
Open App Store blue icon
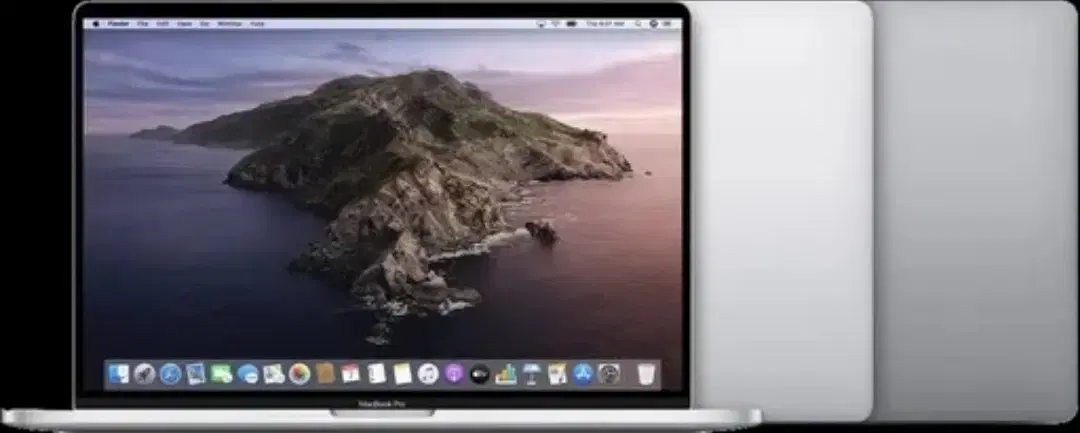click(x=583, y=374)
